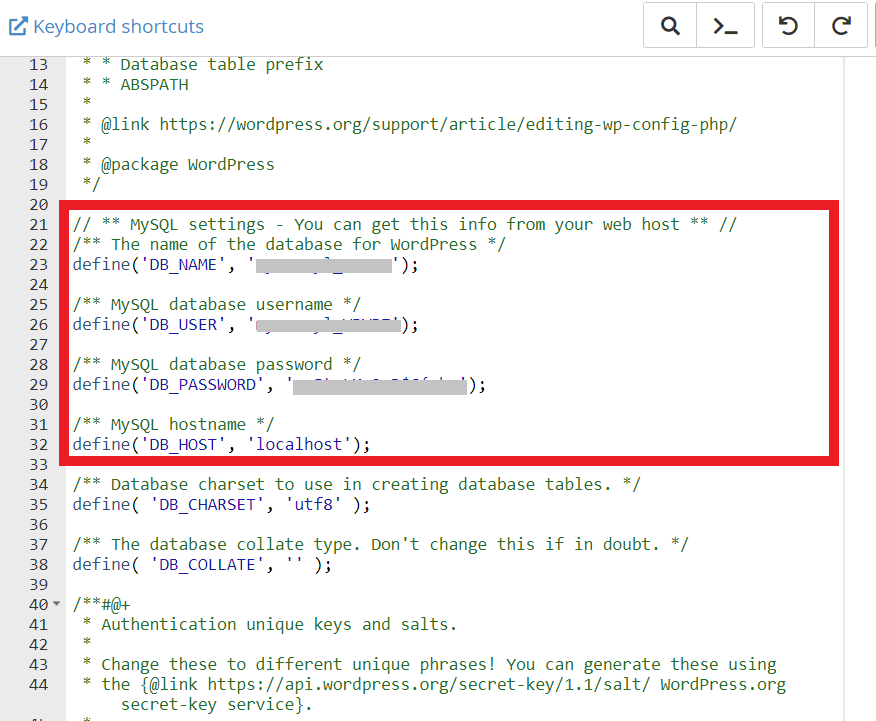The image size is (876, 721).
Task: Click the 'secret-key service}.' wrapped line
Action: 216,705
